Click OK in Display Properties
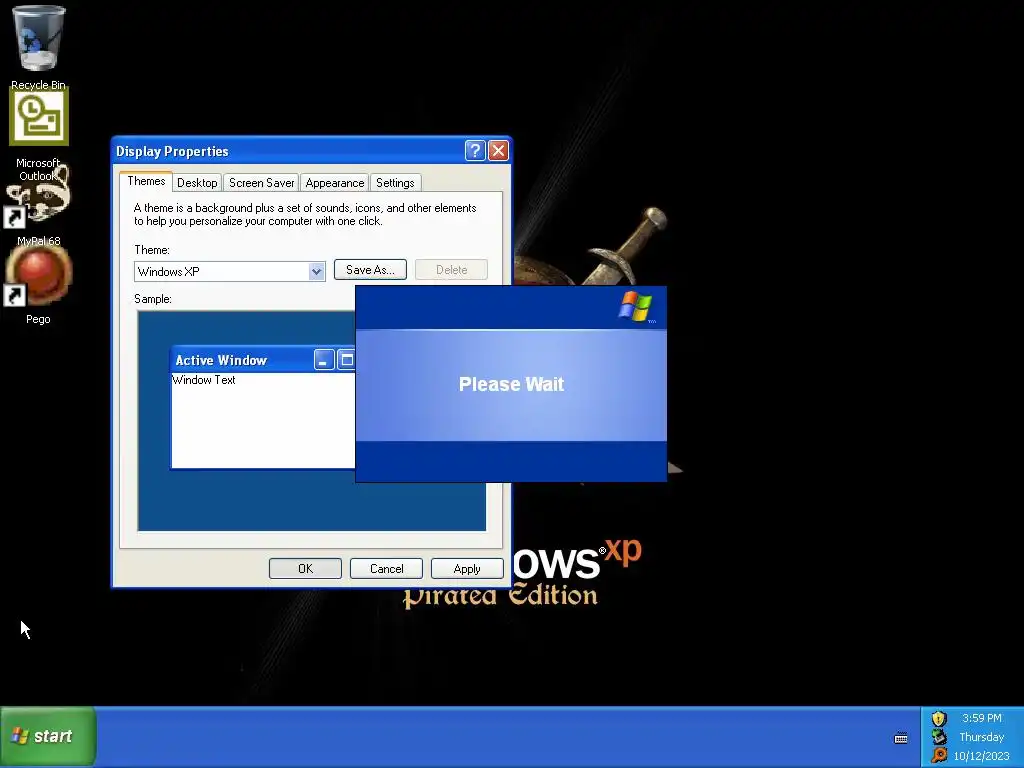1024x768 pixels. coord(305,569)
